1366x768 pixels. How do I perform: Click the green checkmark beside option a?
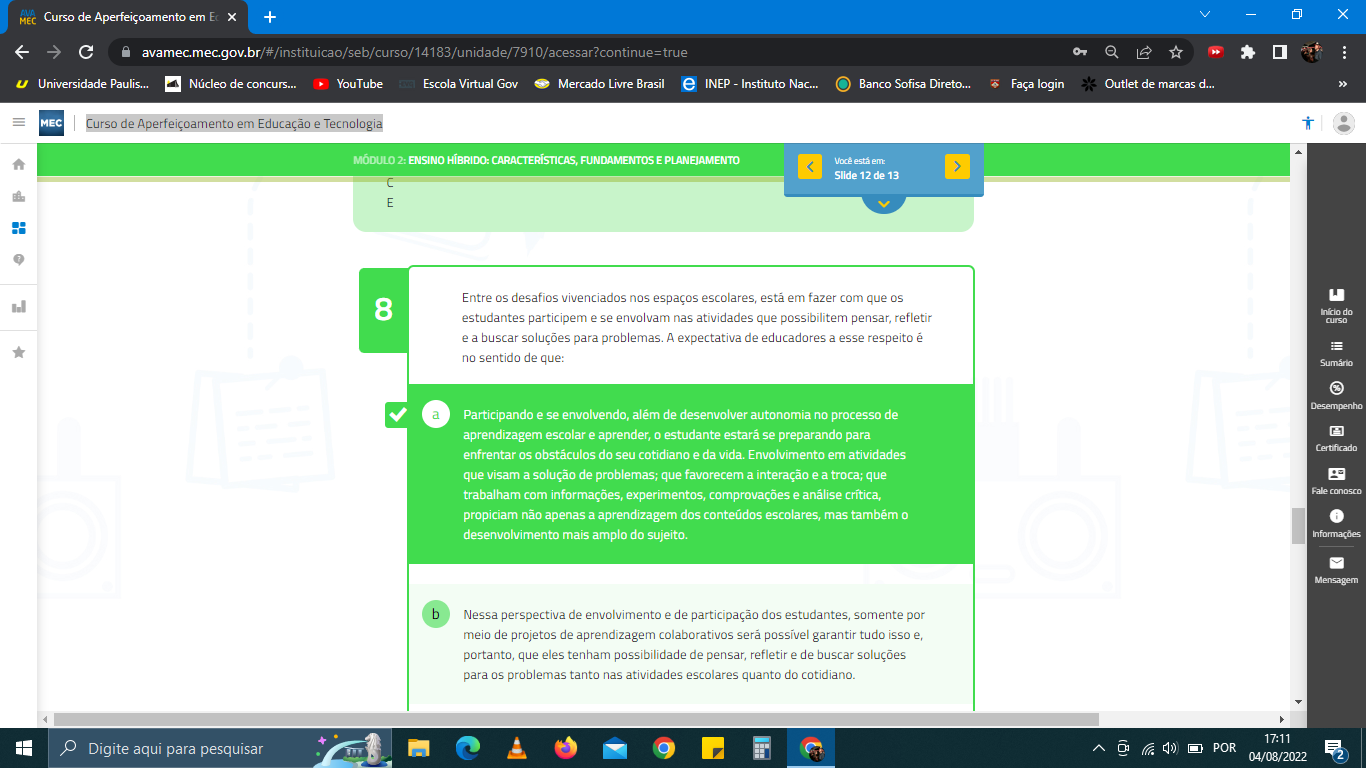click(x=397, y=414)
